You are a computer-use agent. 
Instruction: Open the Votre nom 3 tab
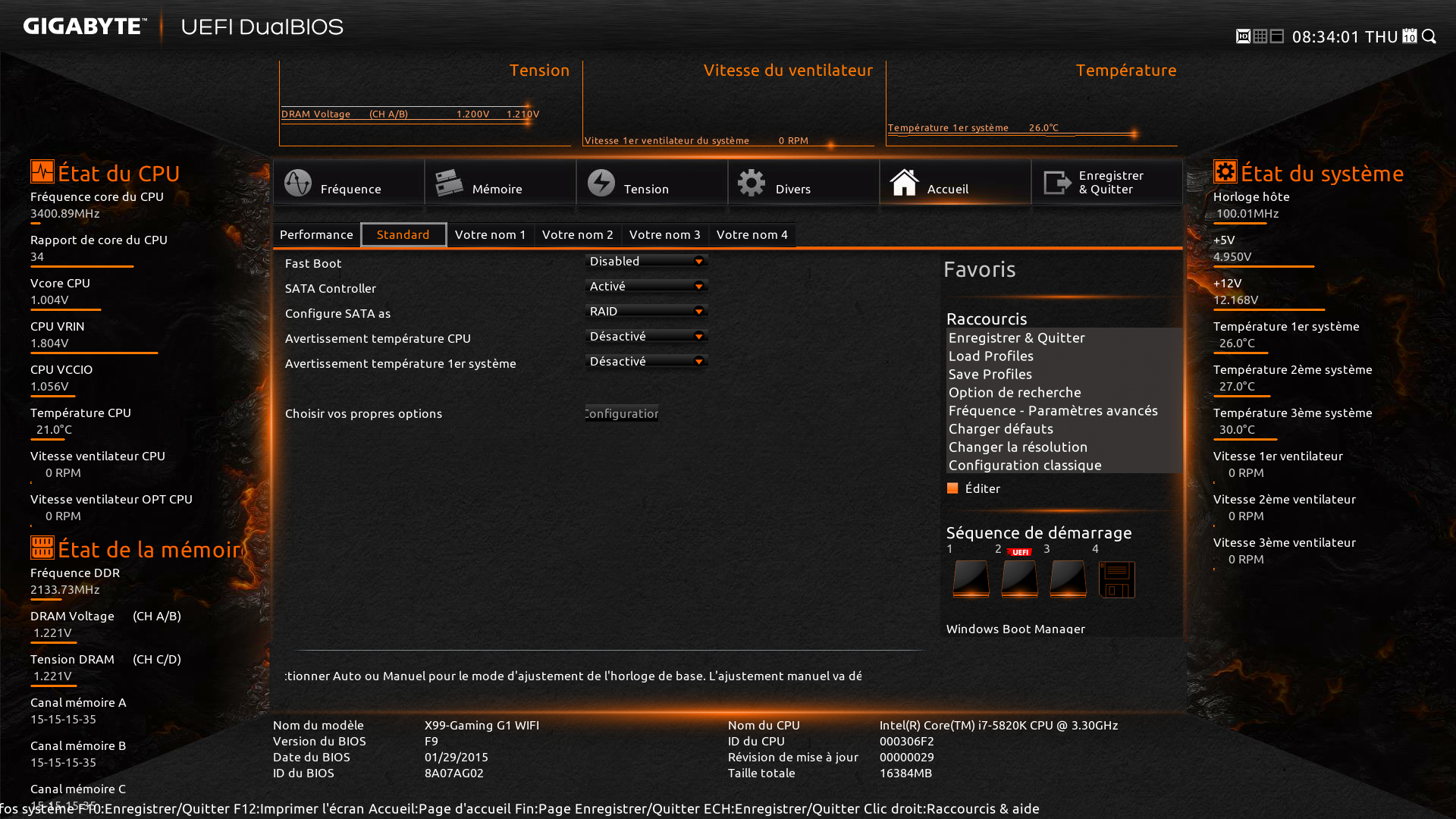[665, 234]
